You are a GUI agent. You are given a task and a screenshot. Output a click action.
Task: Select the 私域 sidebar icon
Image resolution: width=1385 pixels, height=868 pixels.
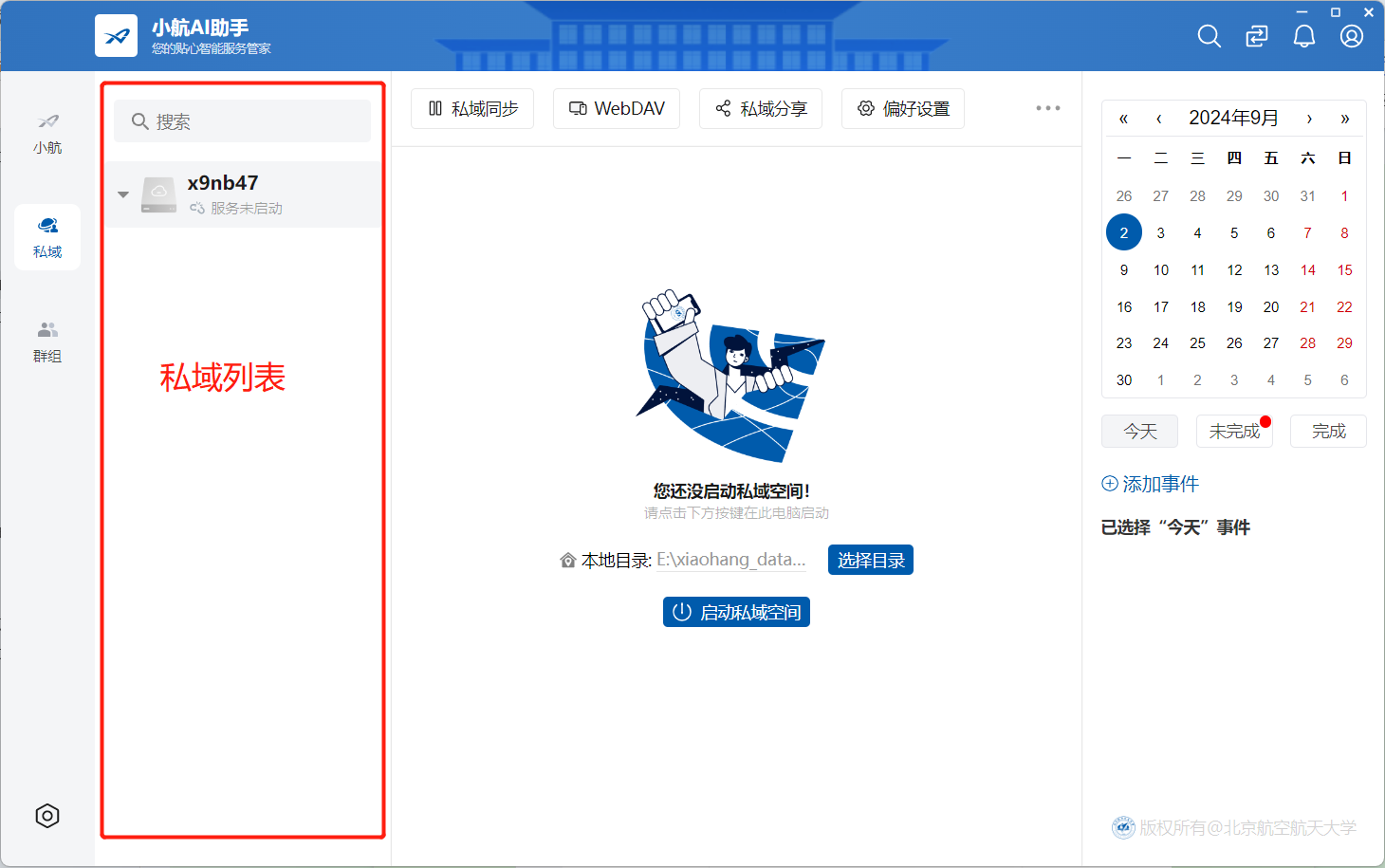47,237
